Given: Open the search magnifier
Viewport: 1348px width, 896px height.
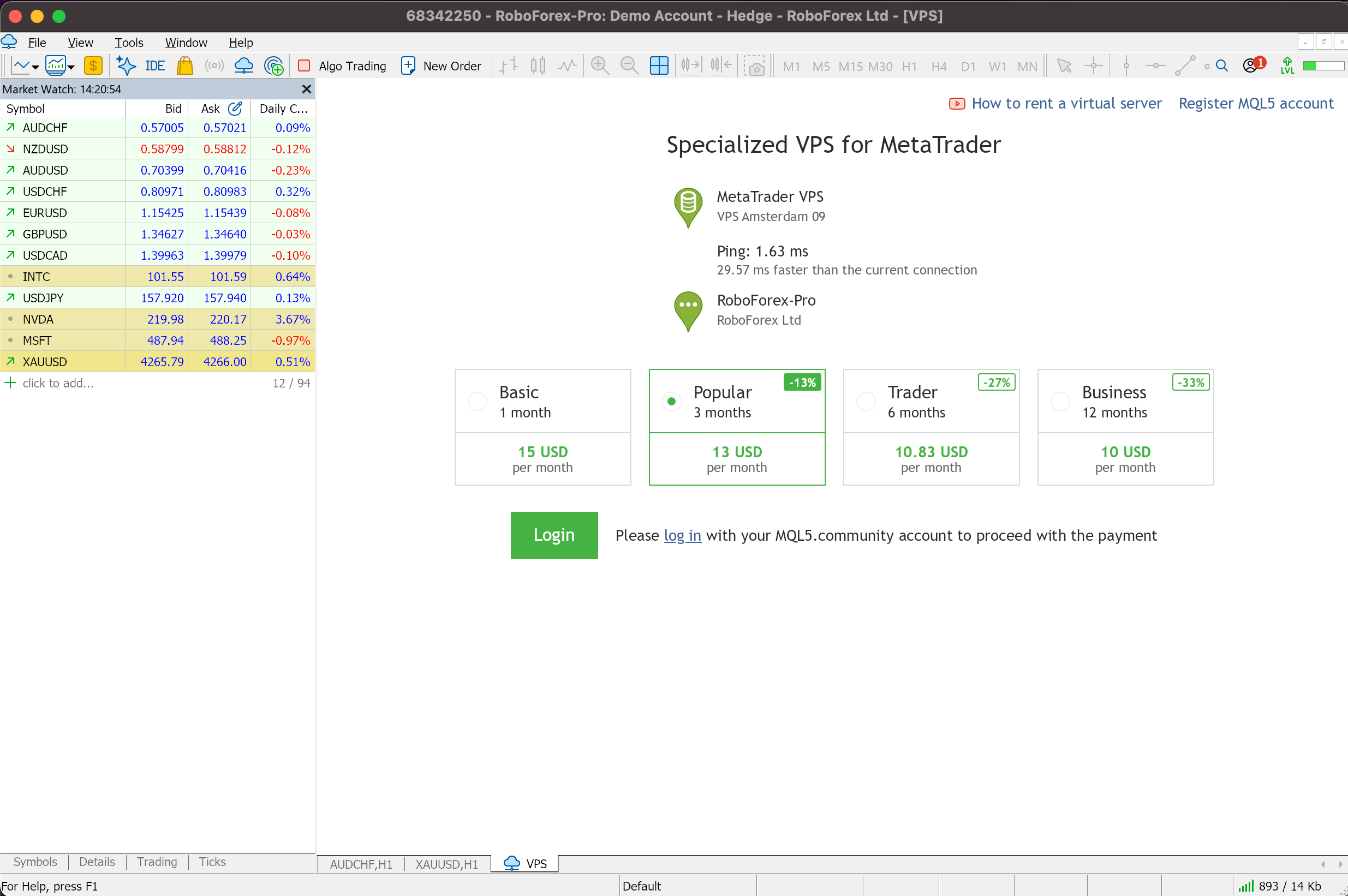Looking at the screenshot, I should (1222, 65).
